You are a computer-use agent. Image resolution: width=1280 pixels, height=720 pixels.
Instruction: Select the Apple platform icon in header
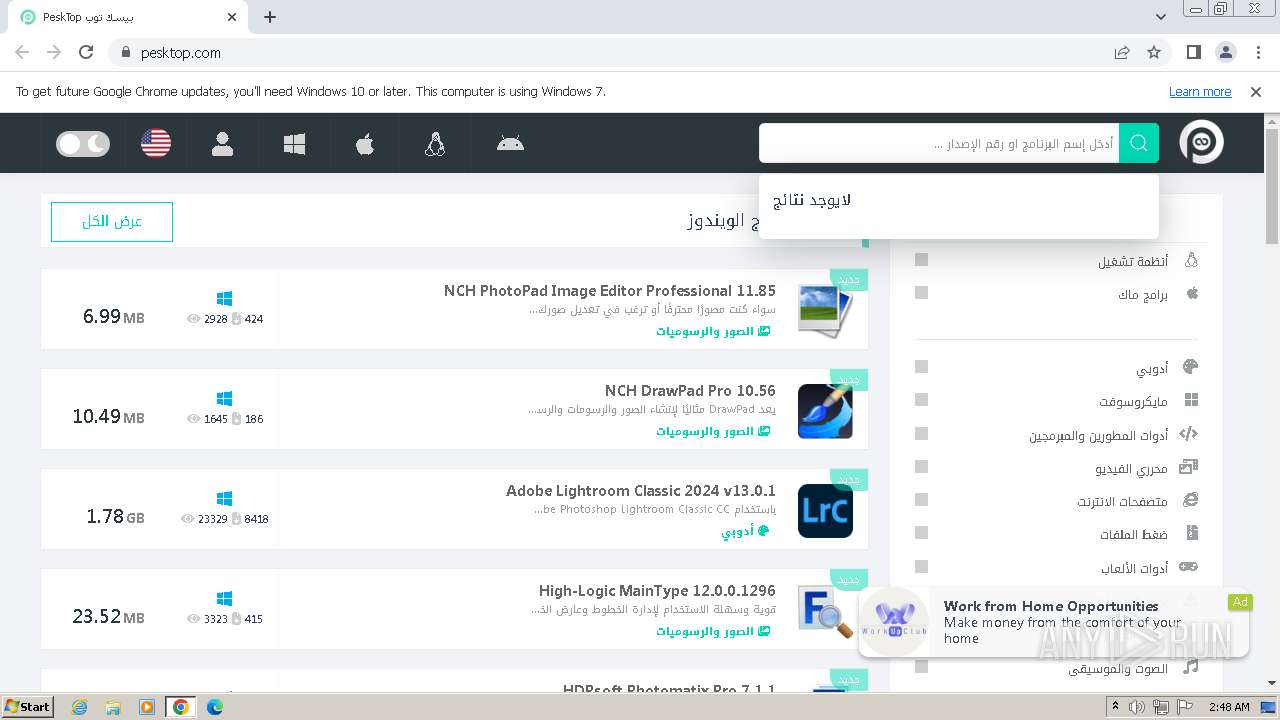(x=365, y=144)
